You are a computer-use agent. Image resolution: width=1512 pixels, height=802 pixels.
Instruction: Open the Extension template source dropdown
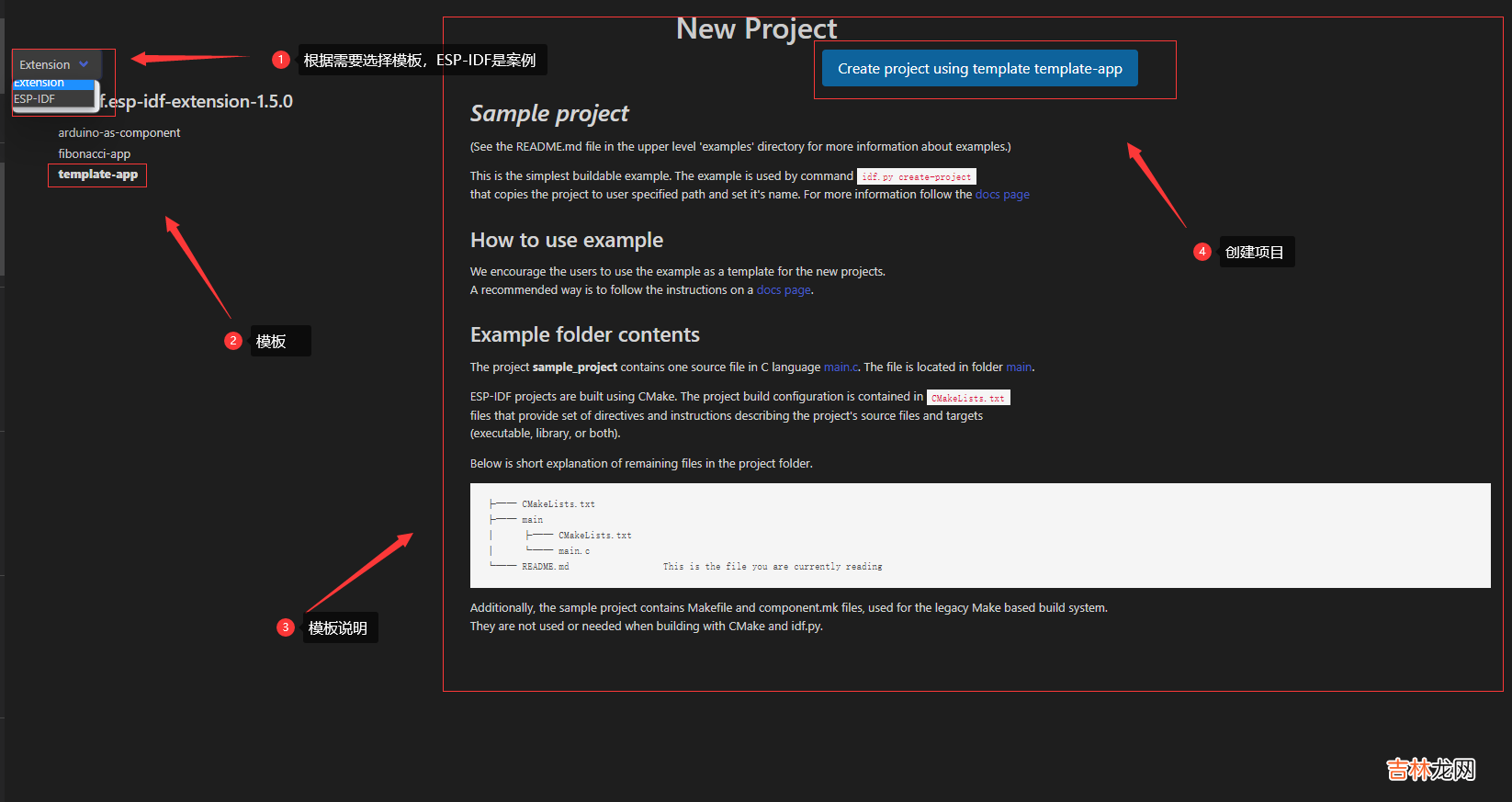(x=55, y=64)
